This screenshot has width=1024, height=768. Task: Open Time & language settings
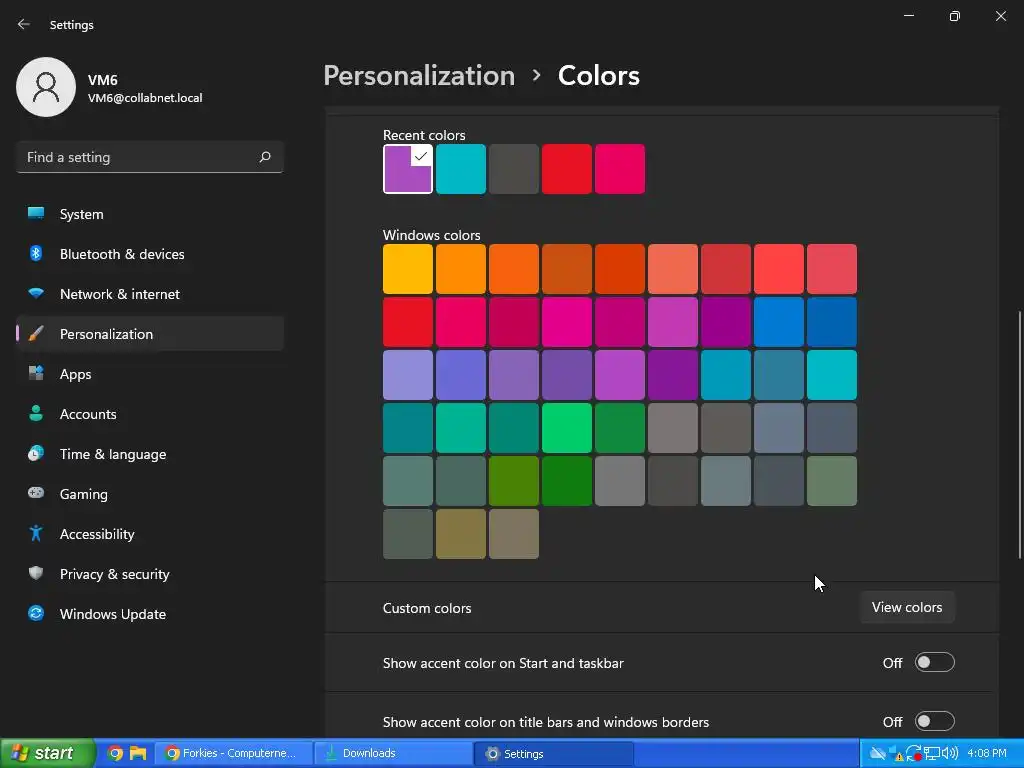pos(150,454)
